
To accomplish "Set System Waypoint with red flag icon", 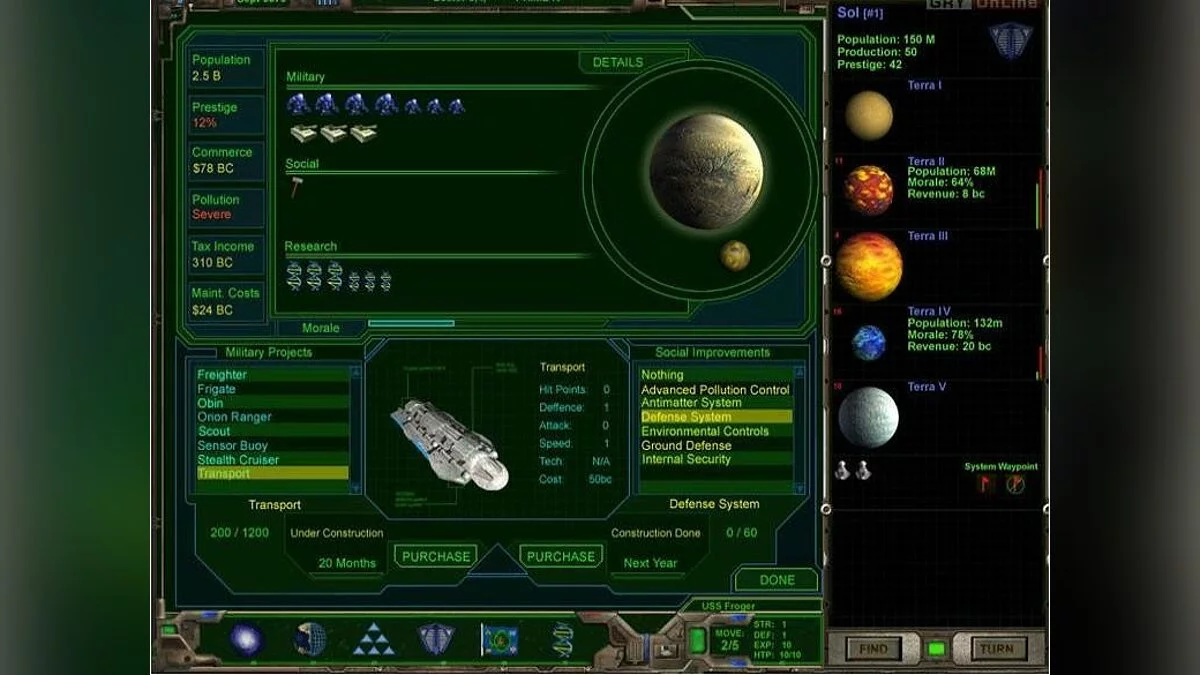I will [x=987, y=484].
